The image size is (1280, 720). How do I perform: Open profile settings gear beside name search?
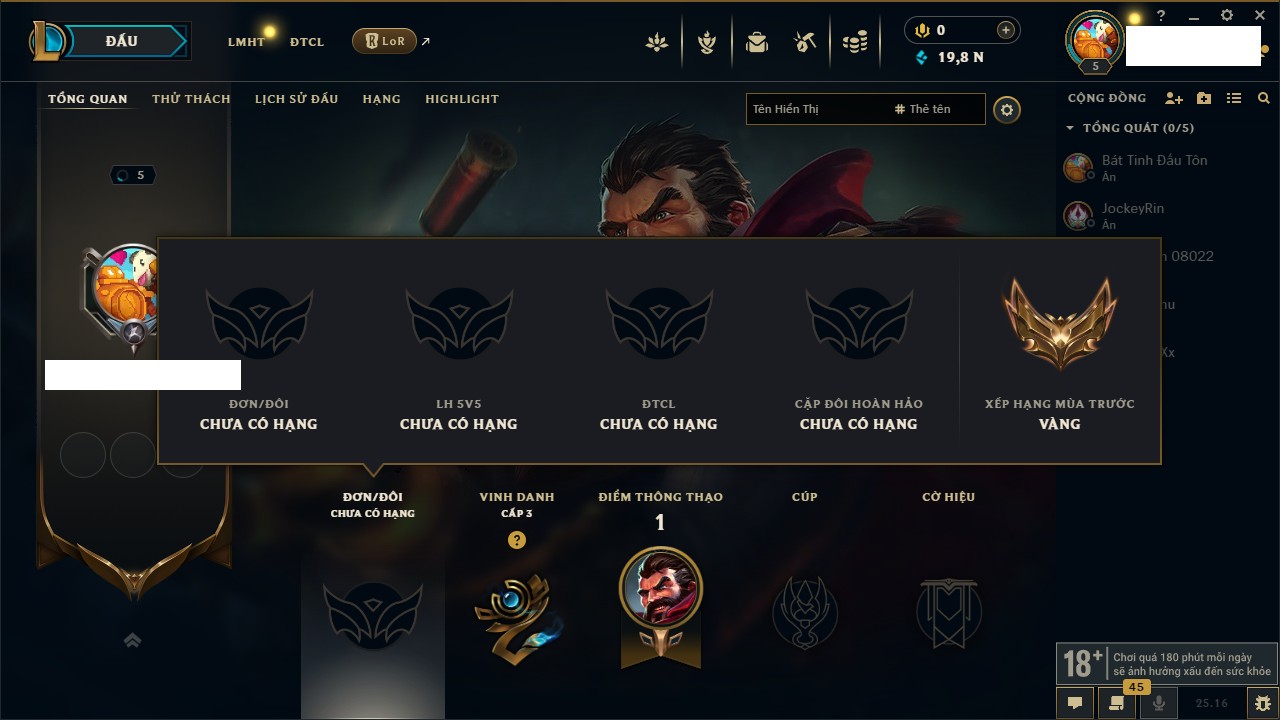[x=1007, y=109]
